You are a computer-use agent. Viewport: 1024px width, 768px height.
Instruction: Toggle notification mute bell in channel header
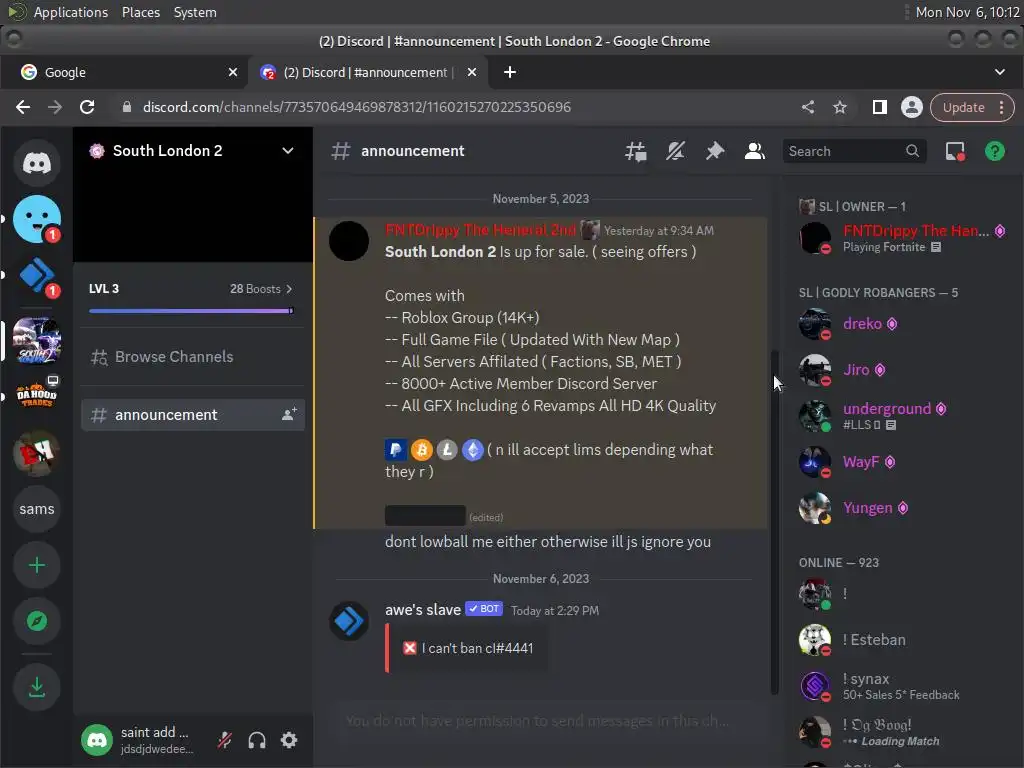[x=675, y=151]
